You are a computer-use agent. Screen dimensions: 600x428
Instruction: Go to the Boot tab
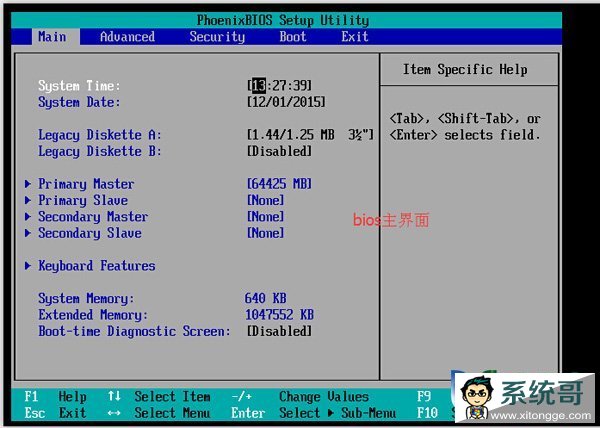(293, 37)
